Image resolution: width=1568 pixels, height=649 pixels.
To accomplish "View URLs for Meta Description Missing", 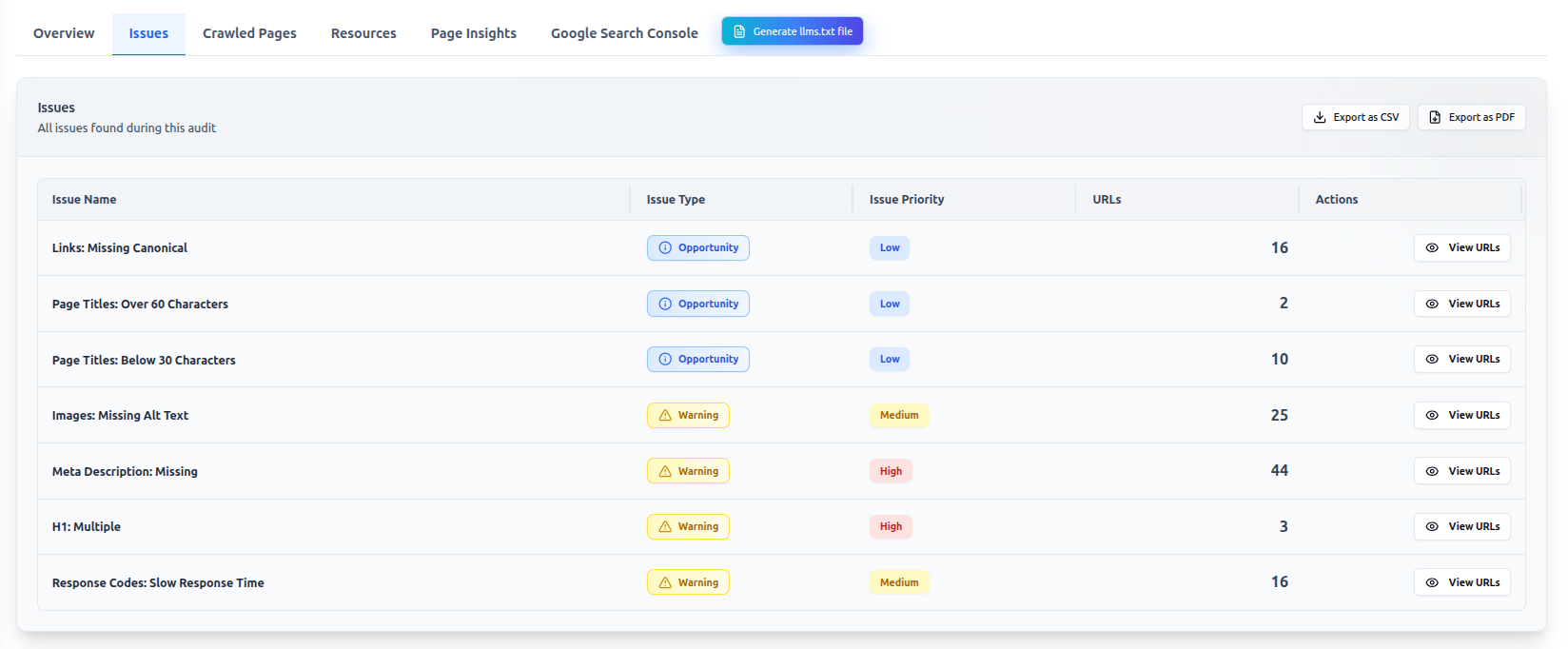I will pyautogui.click(x=1461, y=471).
